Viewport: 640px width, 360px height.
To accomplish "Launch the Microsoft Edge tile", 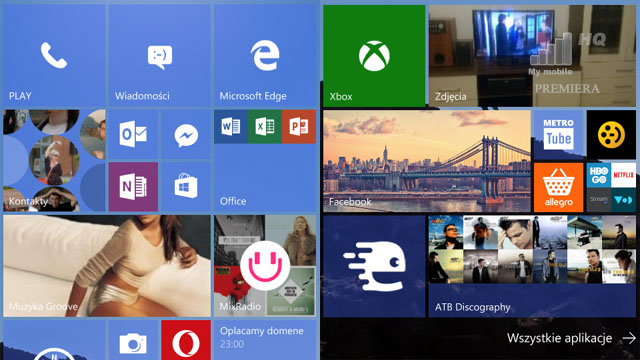I will (x=265, y=56).
